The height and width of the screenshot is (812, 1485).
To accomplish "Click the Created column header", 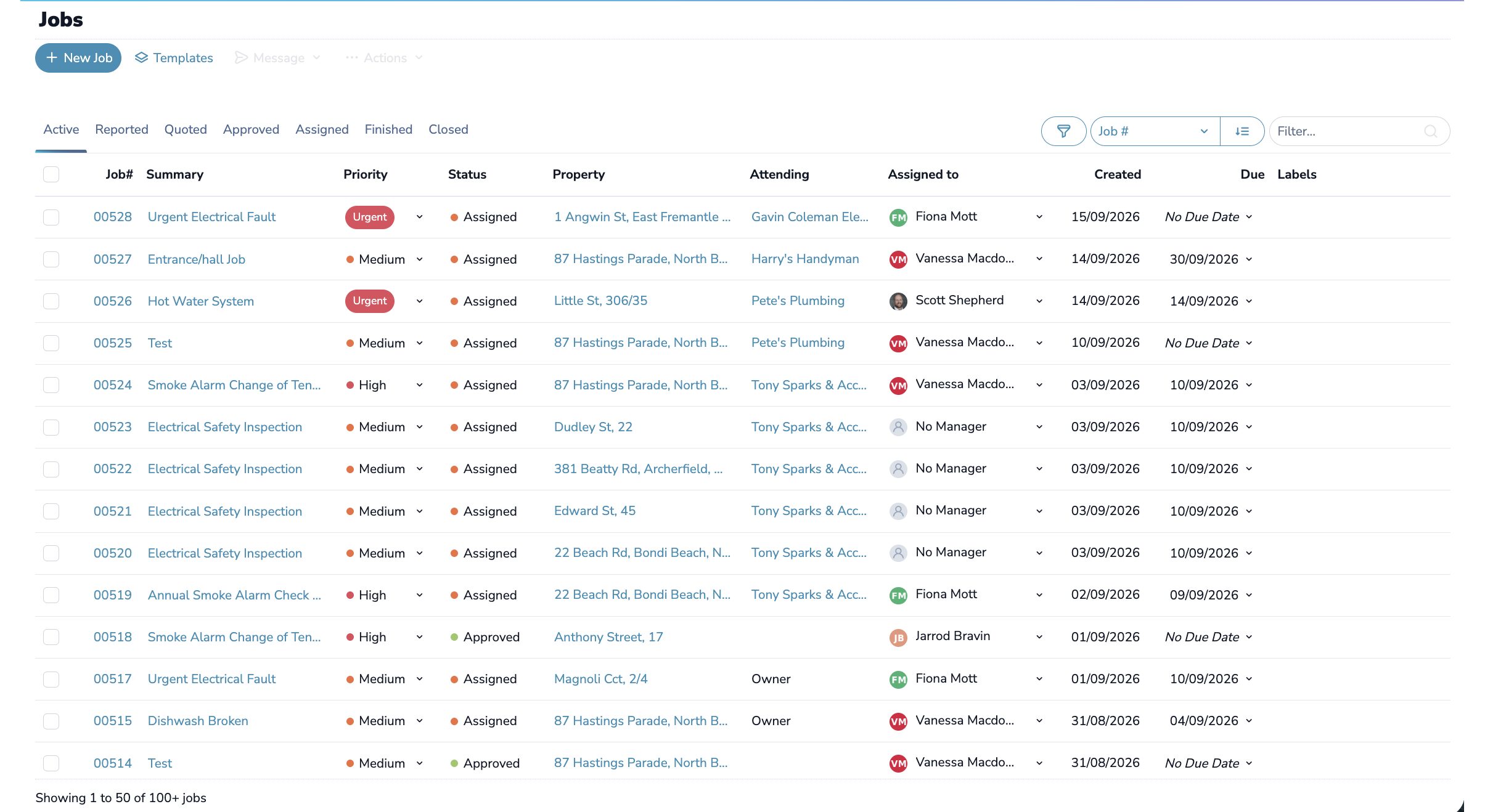I will click(x=1117, y=174).
